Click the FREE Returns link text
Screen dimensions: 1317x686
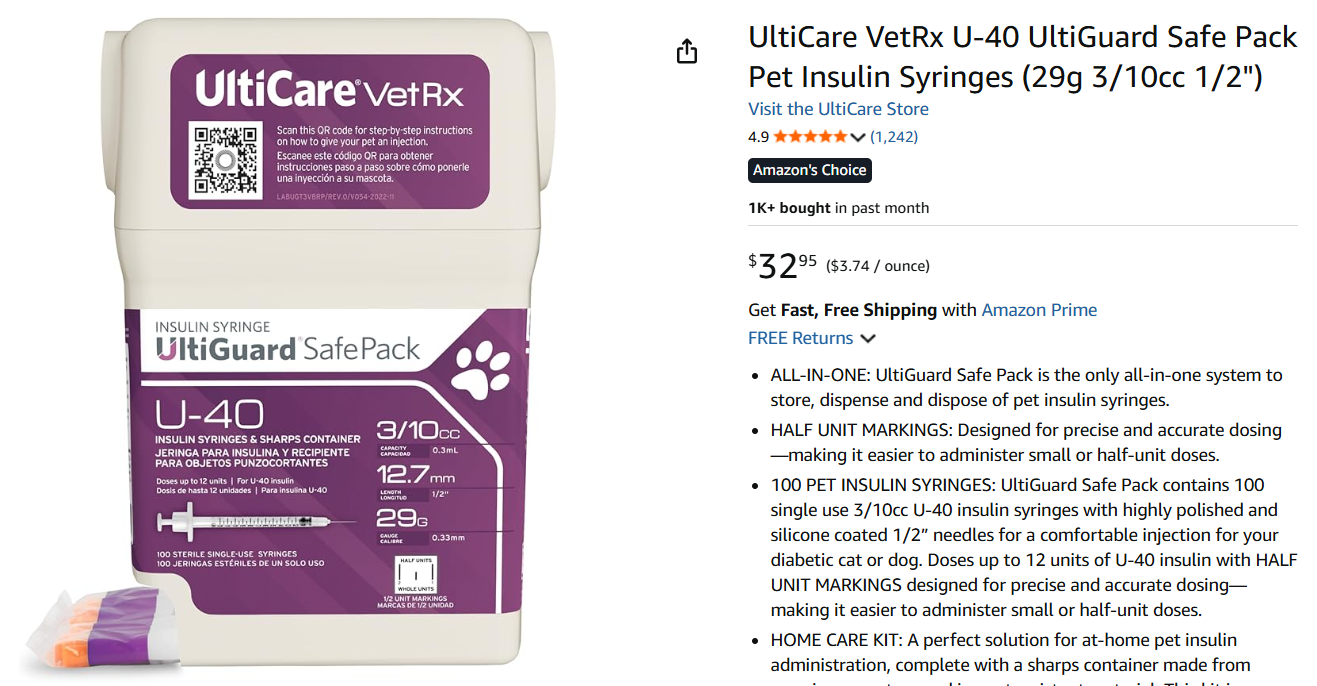[x=801, y=338]
